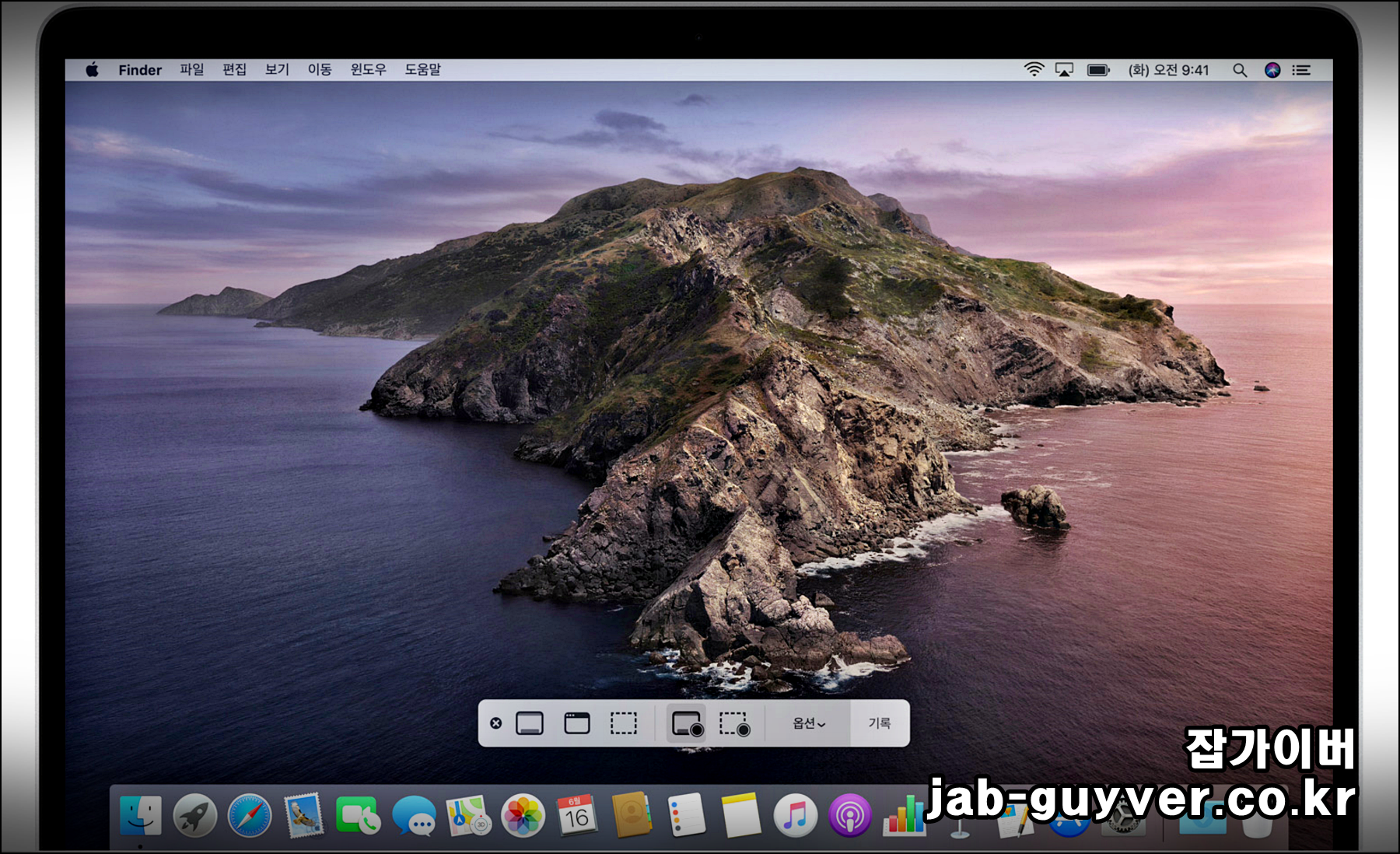
Task: Open Podcasts from the Dock
Action: [x=850, y=815]
